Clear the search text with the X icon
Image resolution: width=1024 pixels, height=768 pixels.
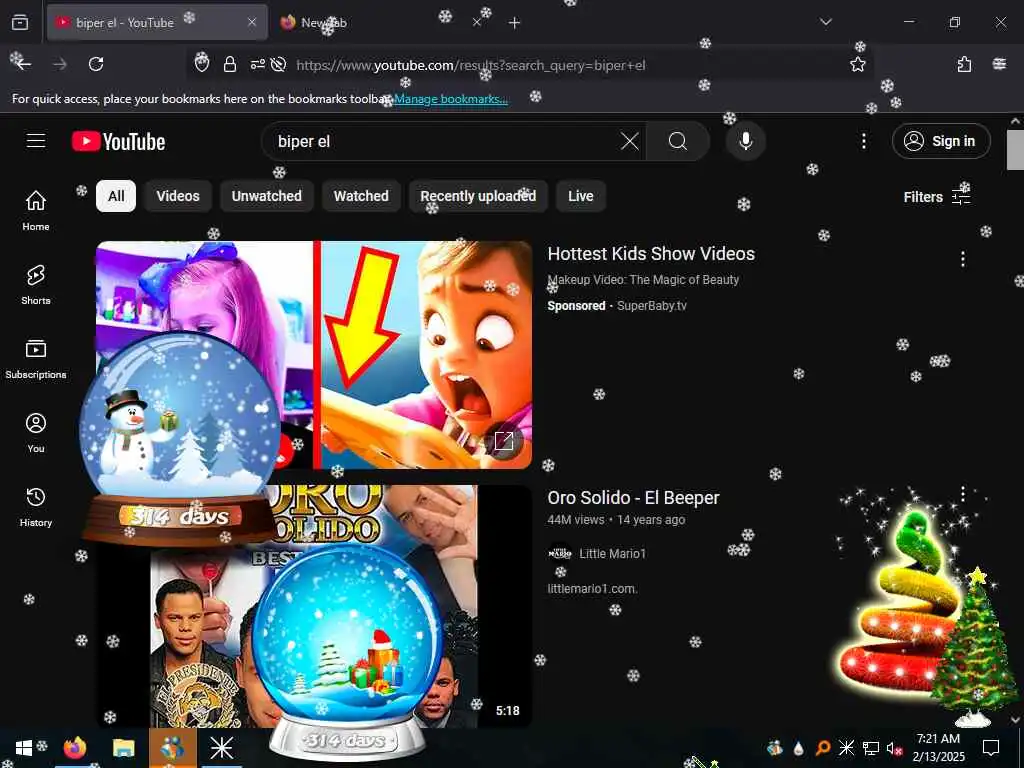(x=630, y=141)
